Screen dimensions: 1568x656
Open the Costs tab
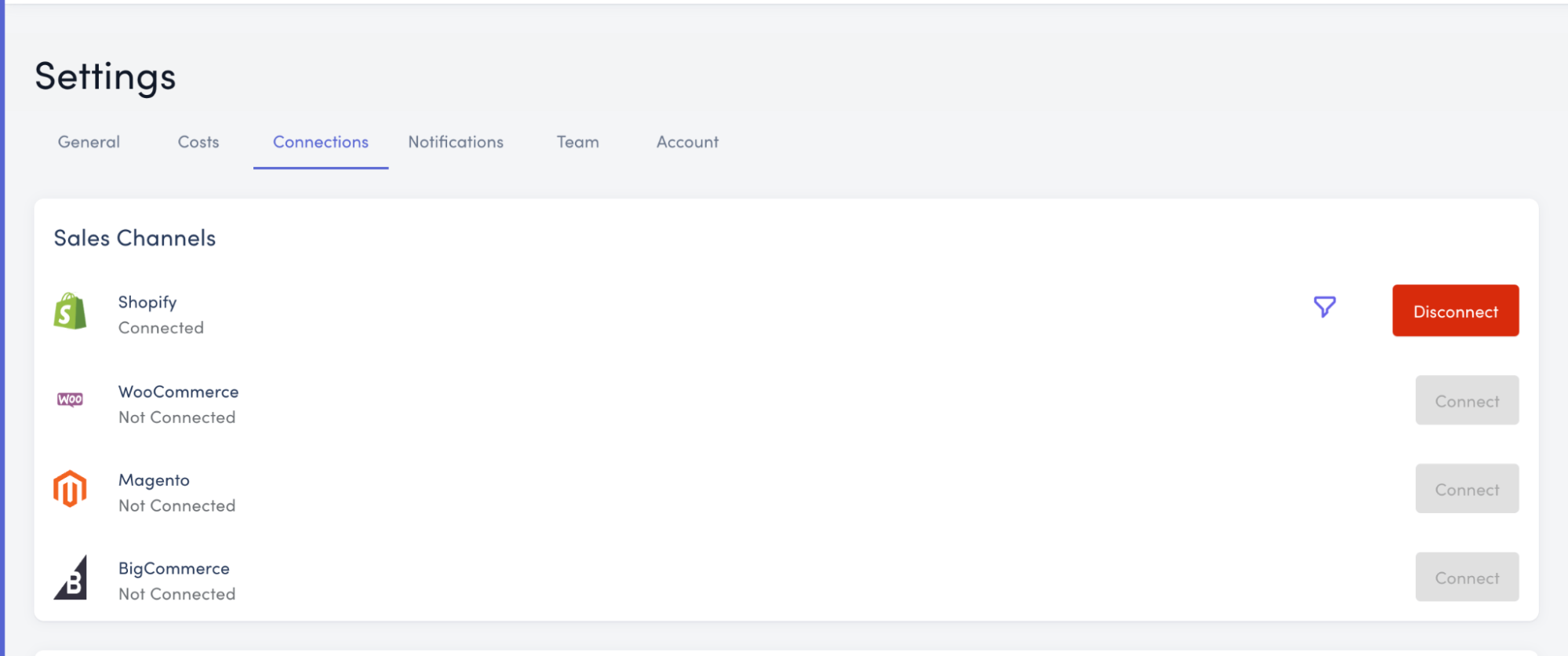pos(198,142)
